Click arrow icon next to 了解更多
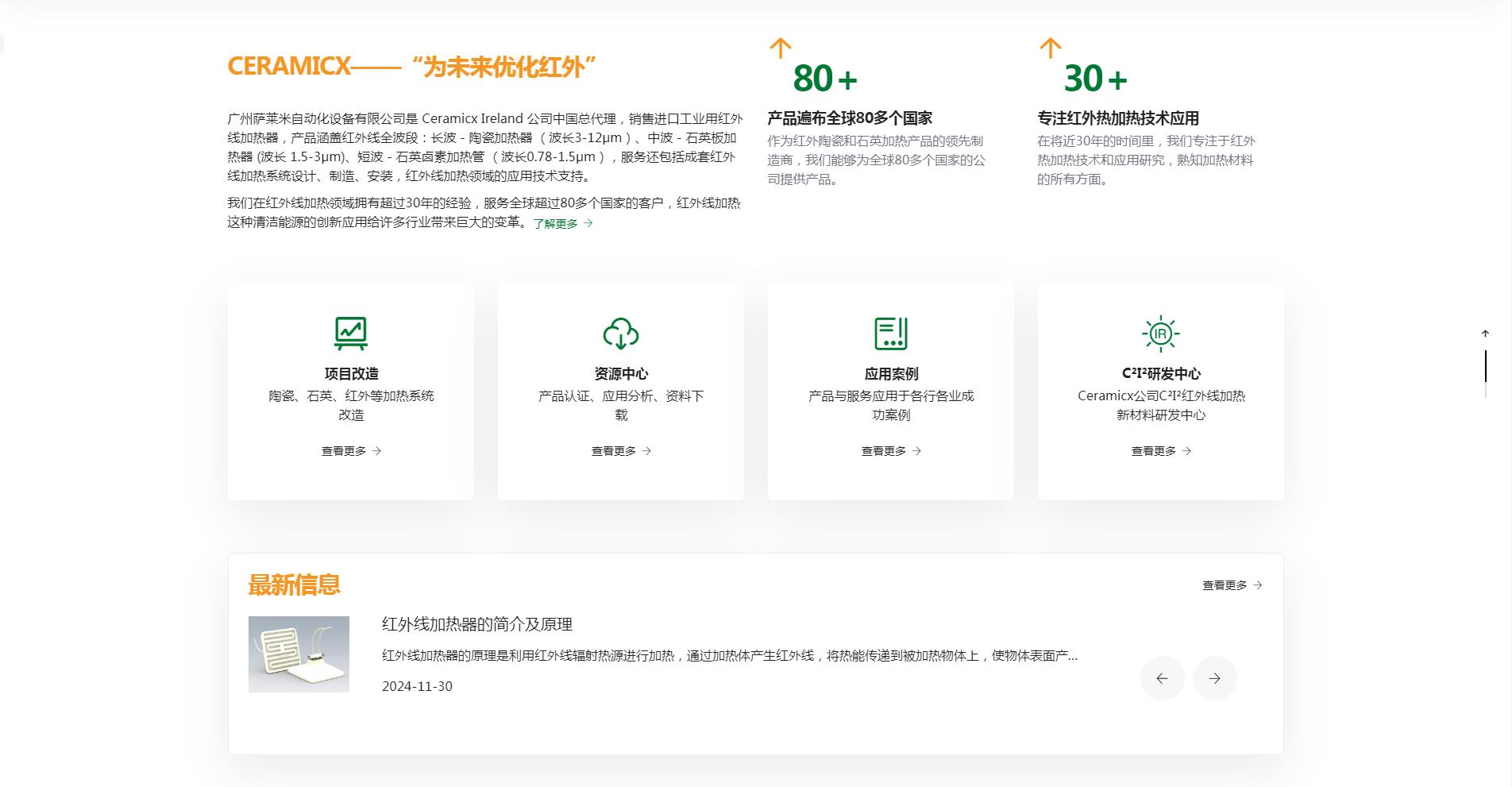Image resolution: width=1512 pixels, height=787 pixels. (588, 224)
